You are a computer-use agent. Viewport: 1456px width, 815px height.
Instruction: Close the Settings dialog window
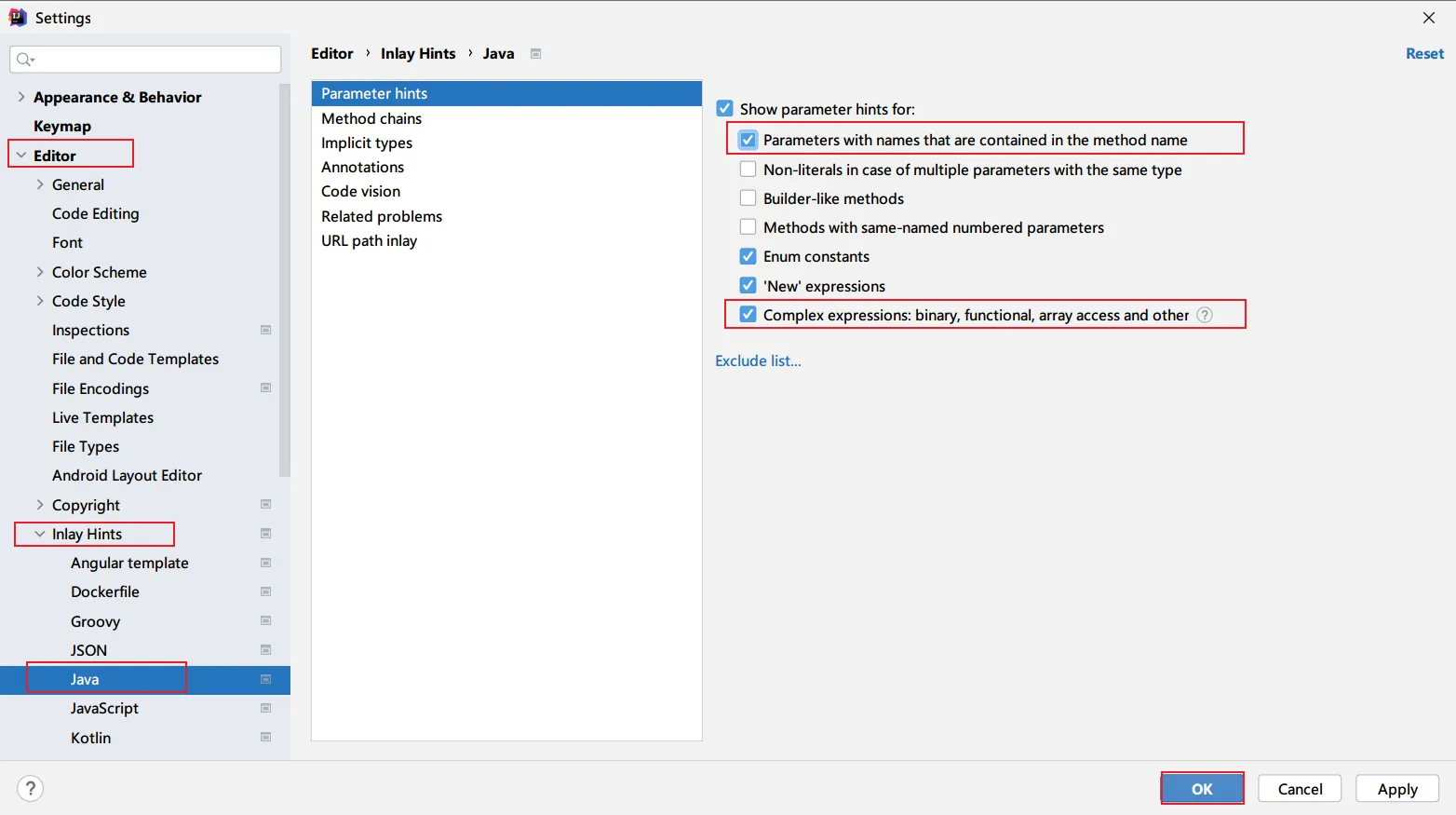[1429, 18]
